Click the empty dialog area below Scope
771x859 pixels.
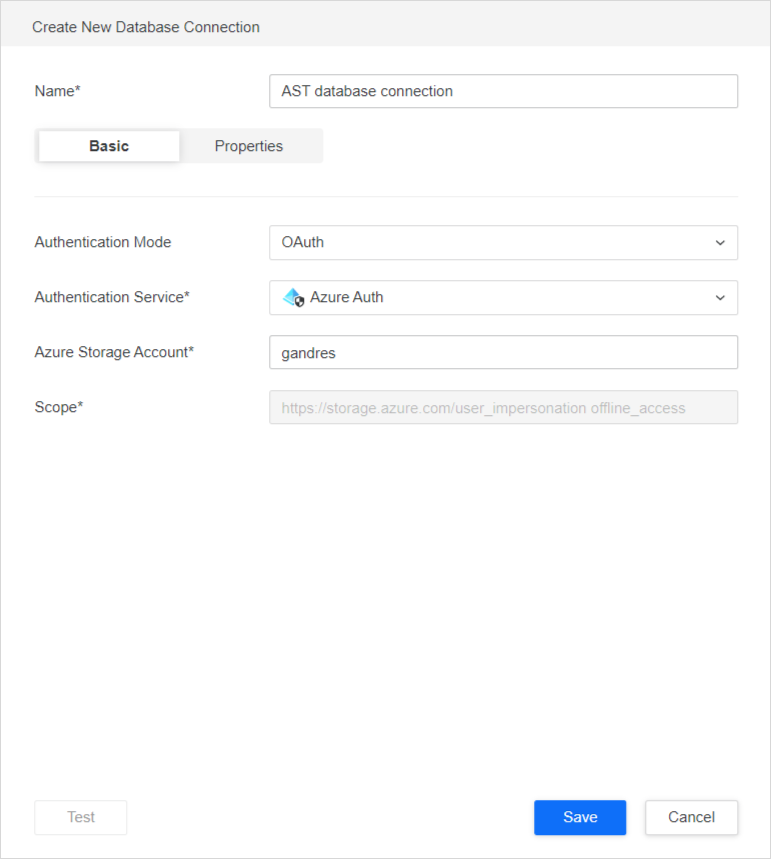coord(385,600)
